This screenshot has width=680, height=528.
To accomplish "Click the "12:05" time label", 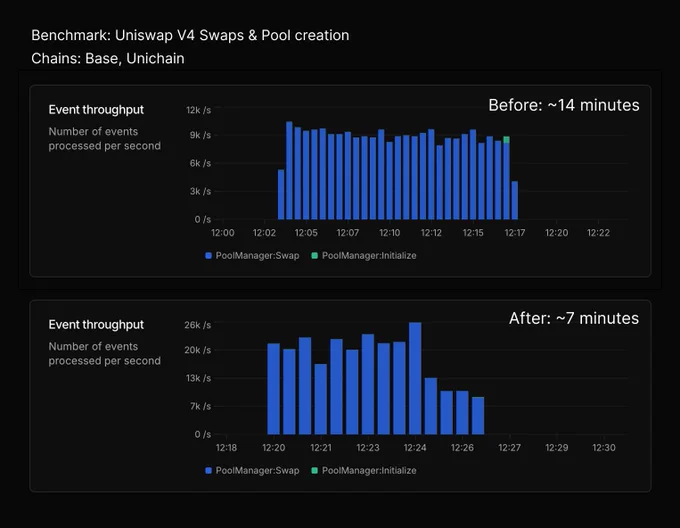I will [x=306, y=233].
